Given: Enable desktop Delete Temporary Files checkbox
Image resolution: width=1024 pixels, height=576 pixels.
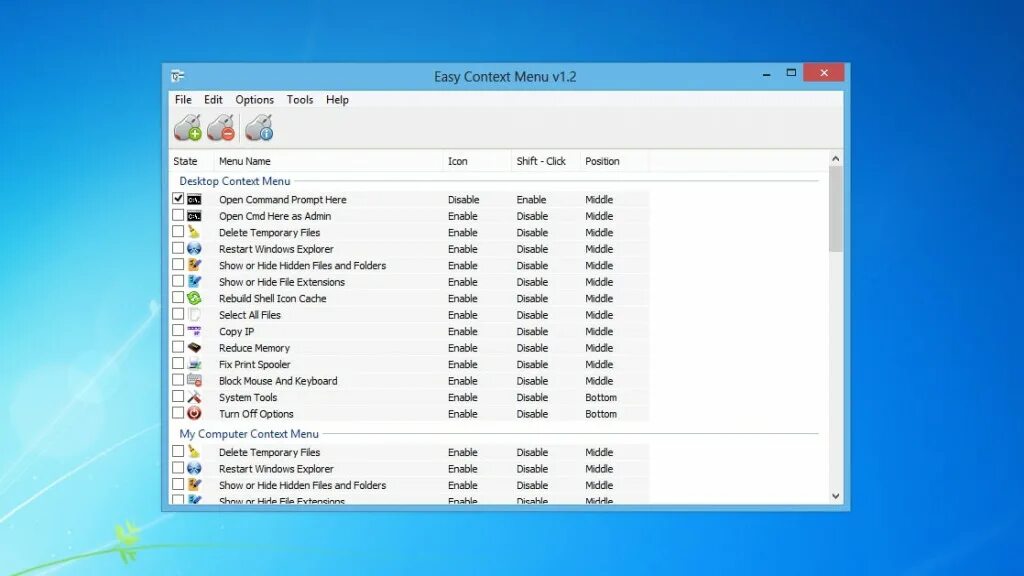Looking at the screenshot, I should pos(178,232).
